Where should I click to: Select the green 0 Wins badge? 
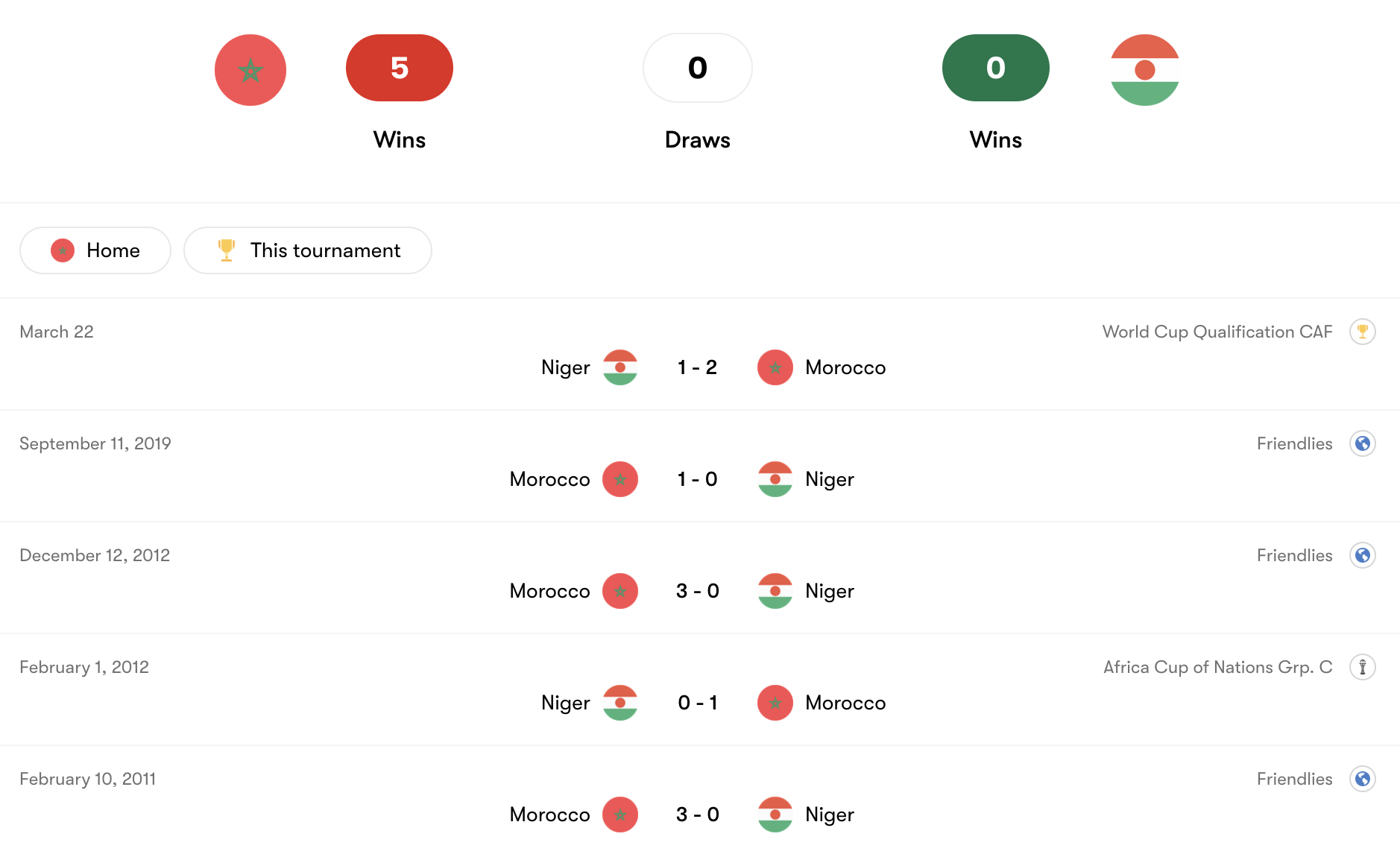[995, 68]
